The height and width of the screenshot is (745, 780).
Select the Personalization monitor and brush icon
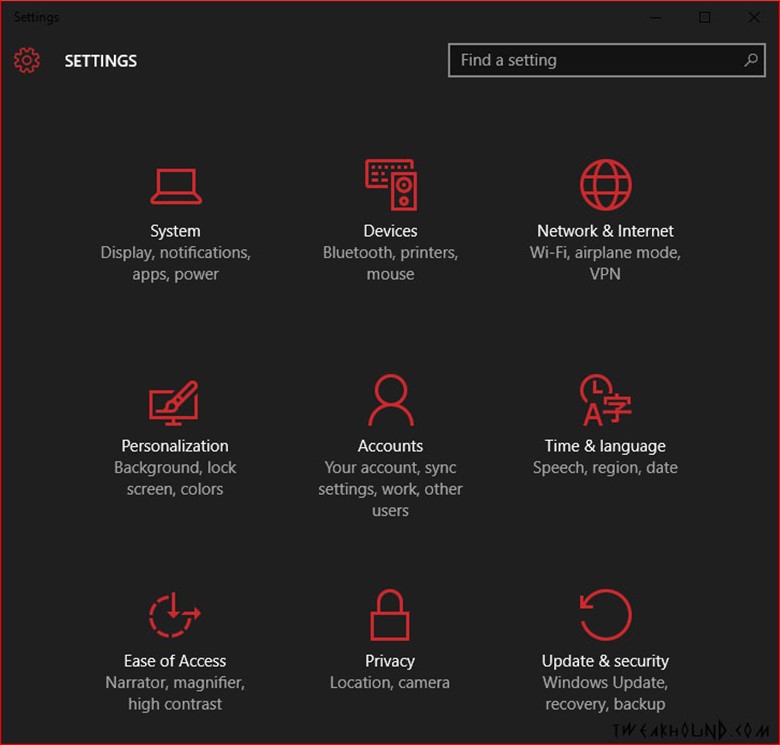click(174, 400)
